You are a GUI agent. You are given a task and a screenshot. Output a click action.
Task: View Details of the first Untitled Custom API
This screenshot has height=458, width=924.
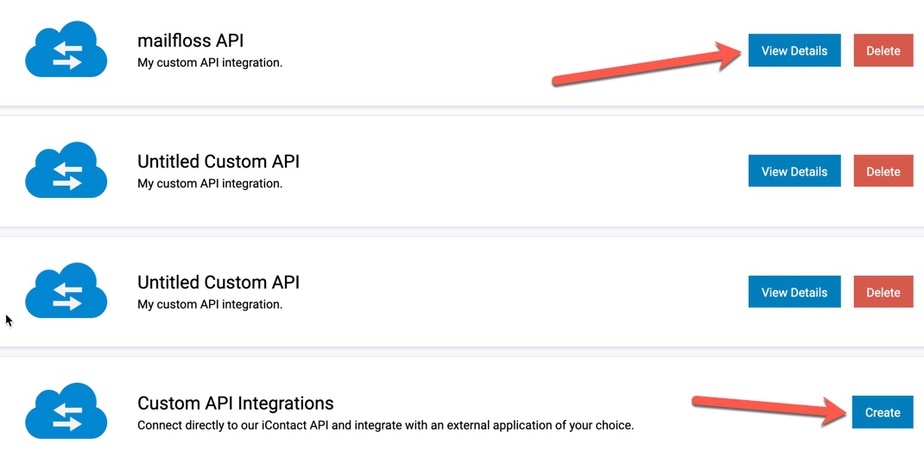tap(794, 171)
